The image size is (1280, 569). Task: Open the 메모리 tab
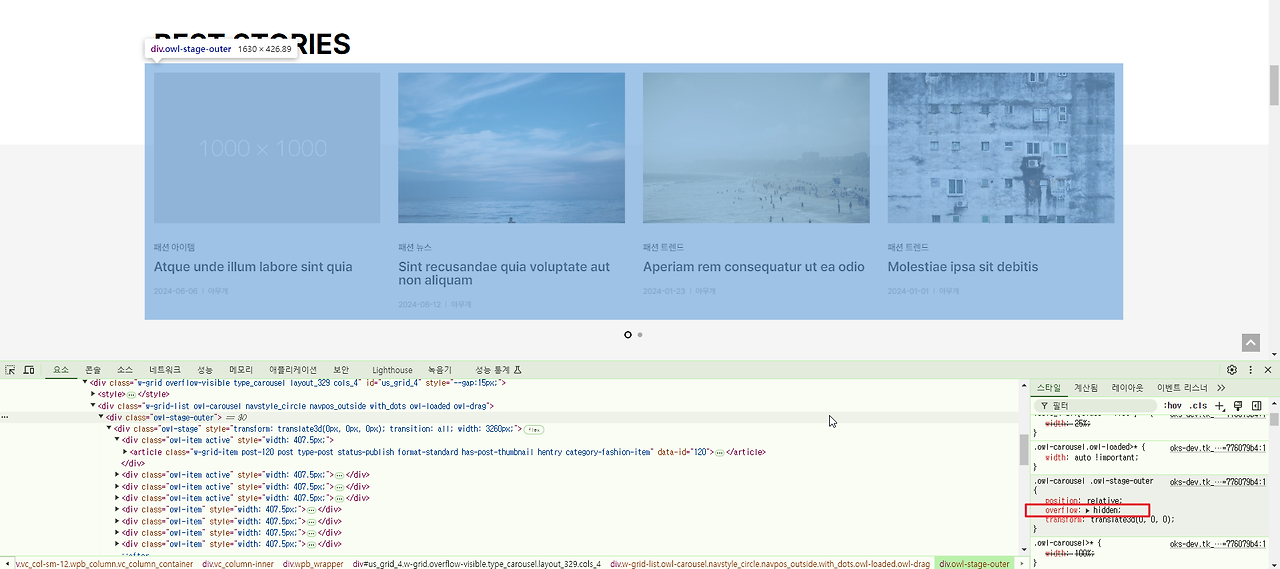coord(241,370)
